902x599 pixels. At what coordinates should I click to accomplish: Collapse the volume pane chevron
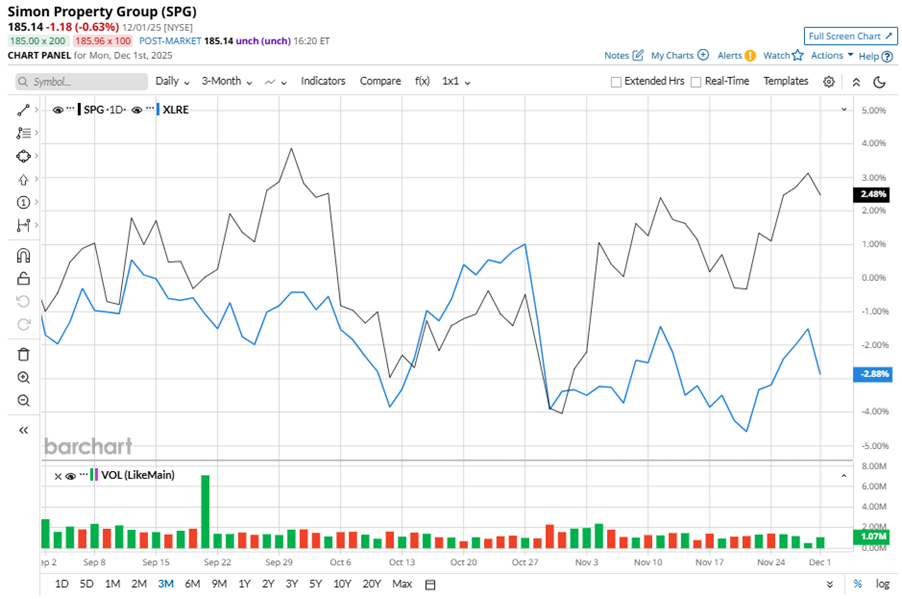point(844,476)
